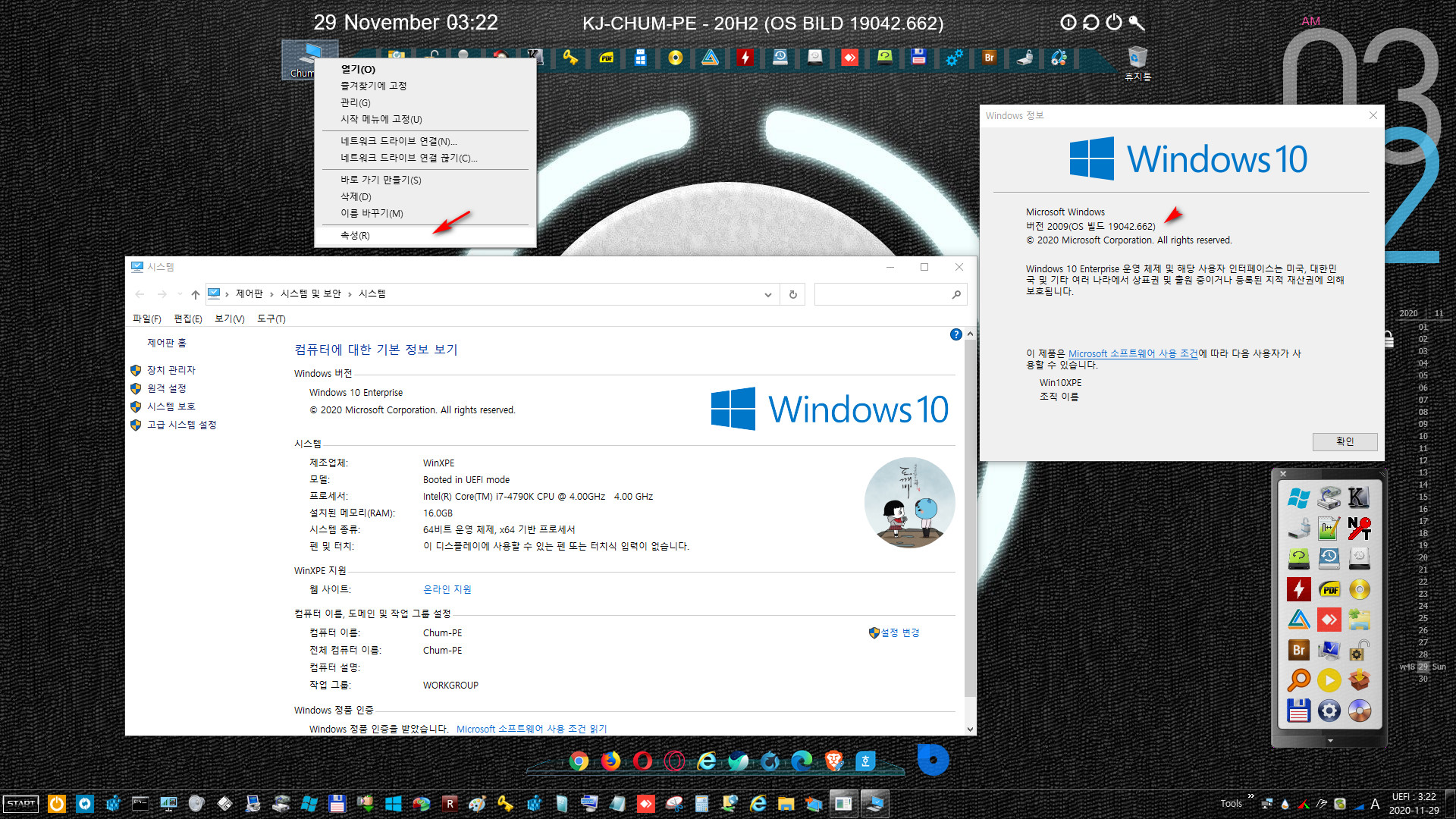Open Notepad++ icon in launcher panel
The height and width of the screenshot is (819, 1456).
[1329, 529]
